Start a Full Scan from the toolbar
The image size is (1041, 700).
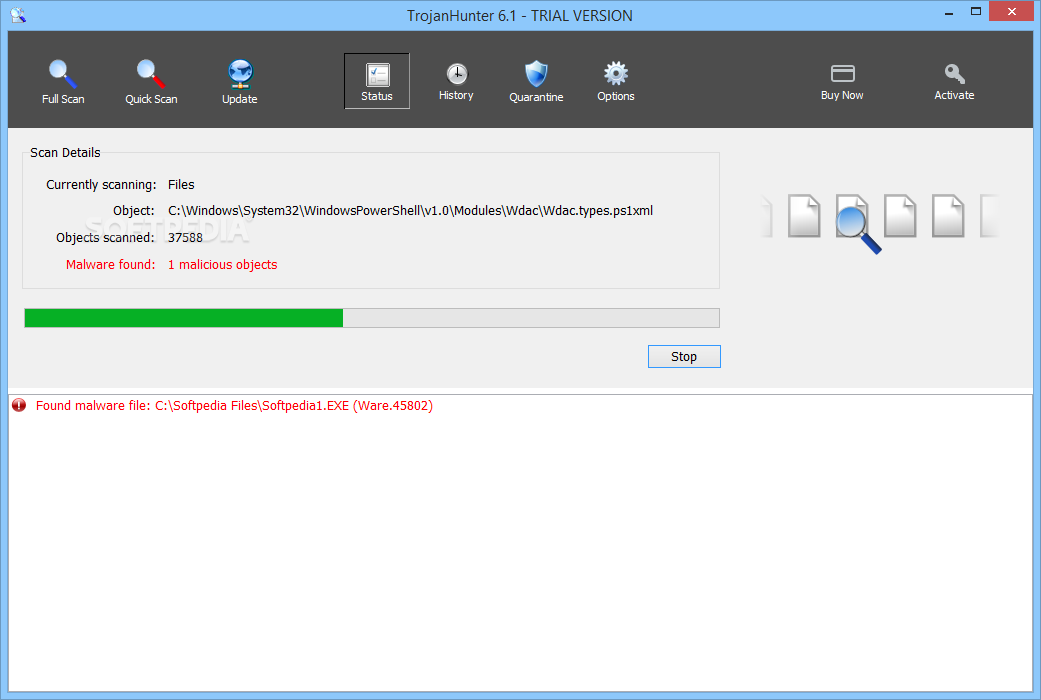[63, 82]
